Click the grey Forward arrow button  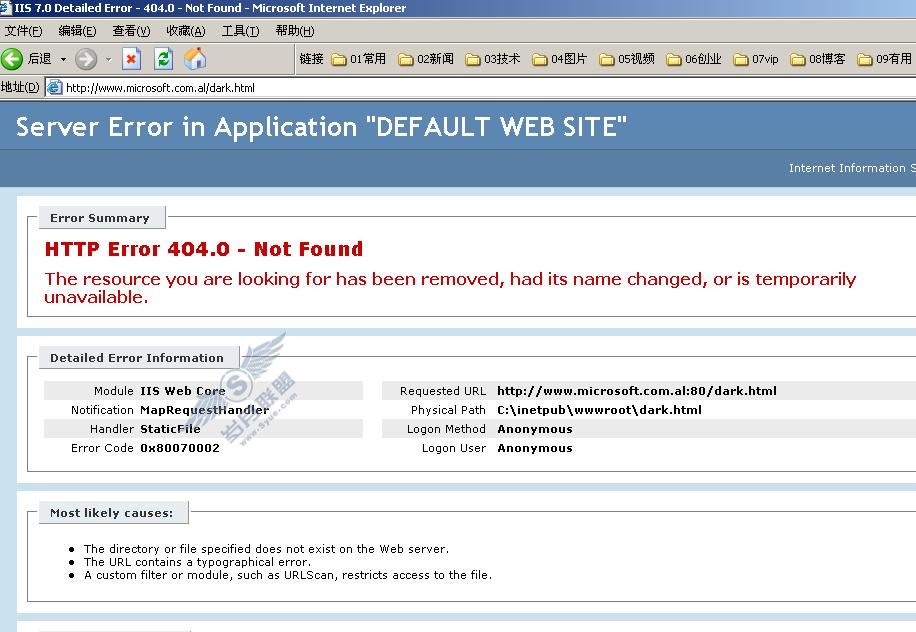[86, 59]
